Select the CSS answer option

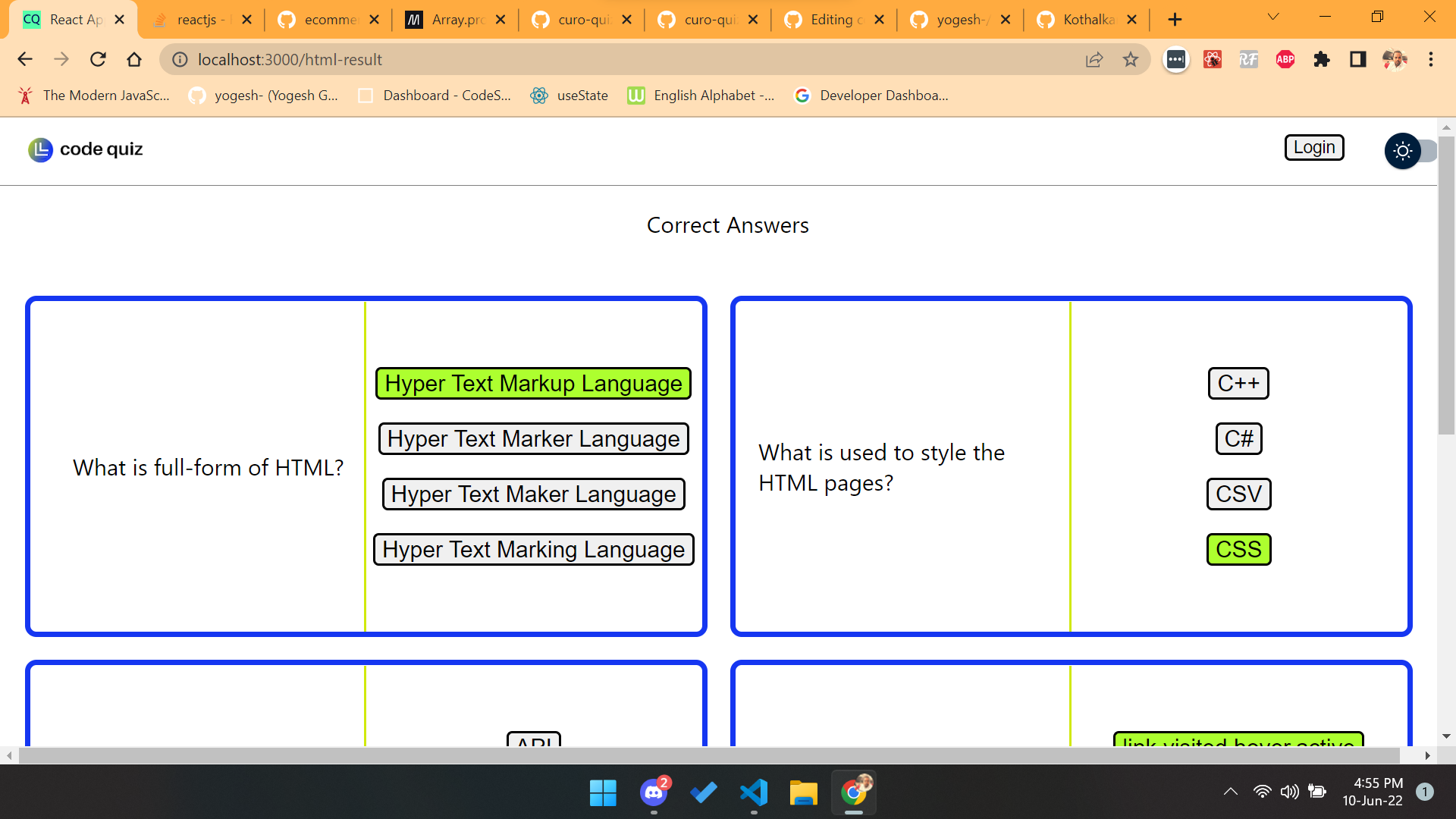click(1238, 550)
